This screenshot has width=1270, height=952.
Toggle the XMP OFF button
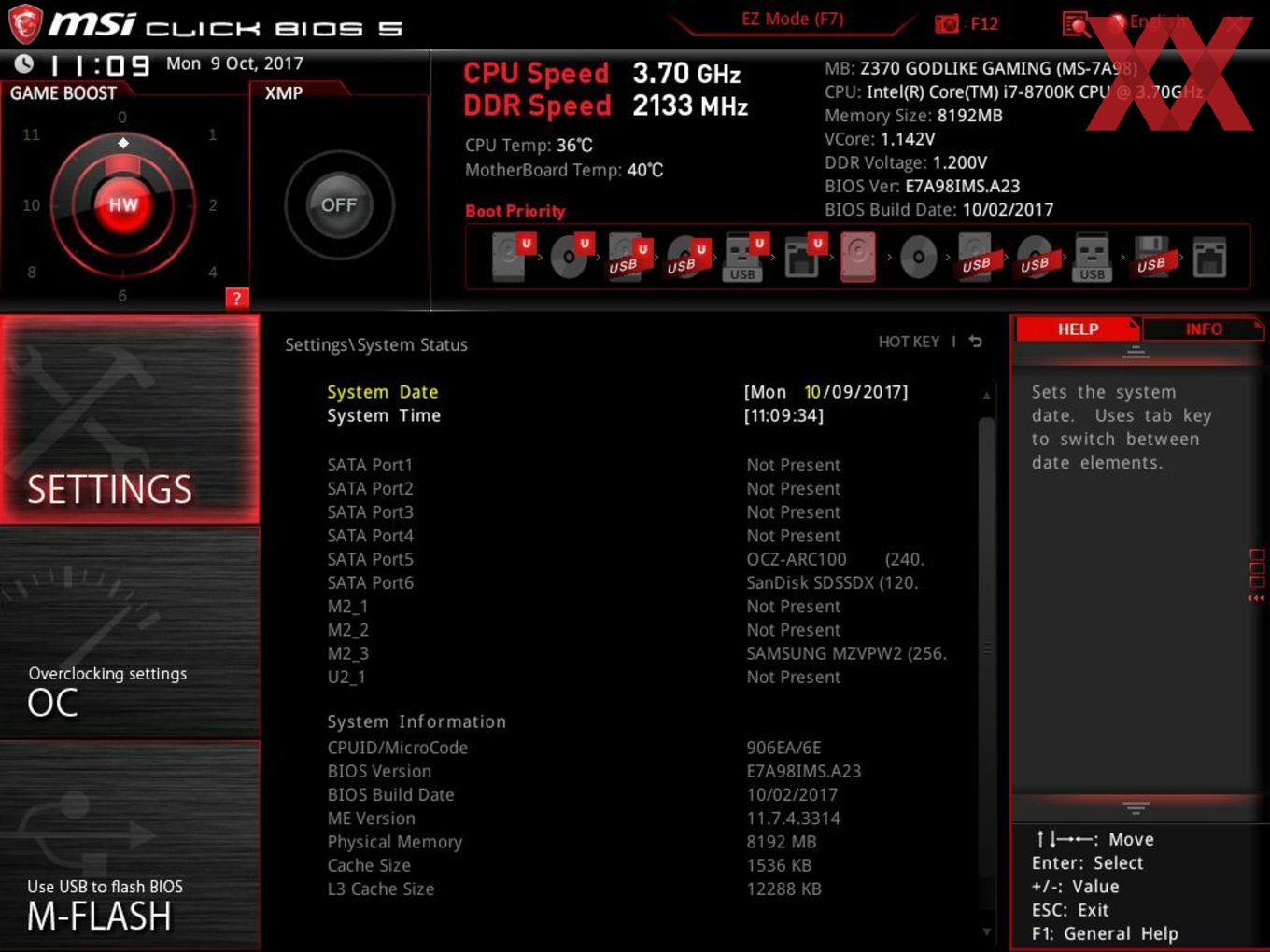click(x=339, y=204)
